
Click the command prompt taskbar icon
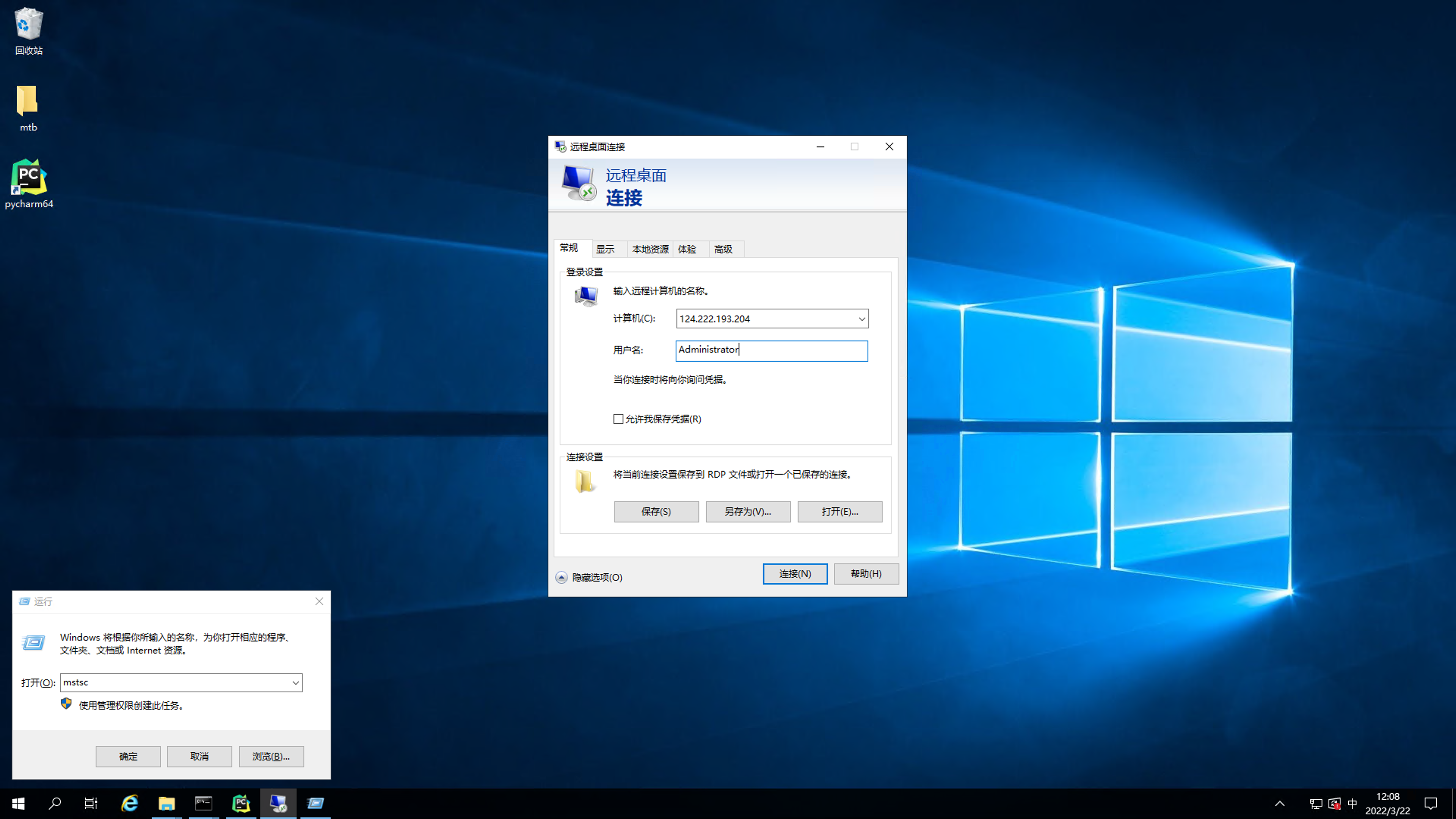point(204,803)
